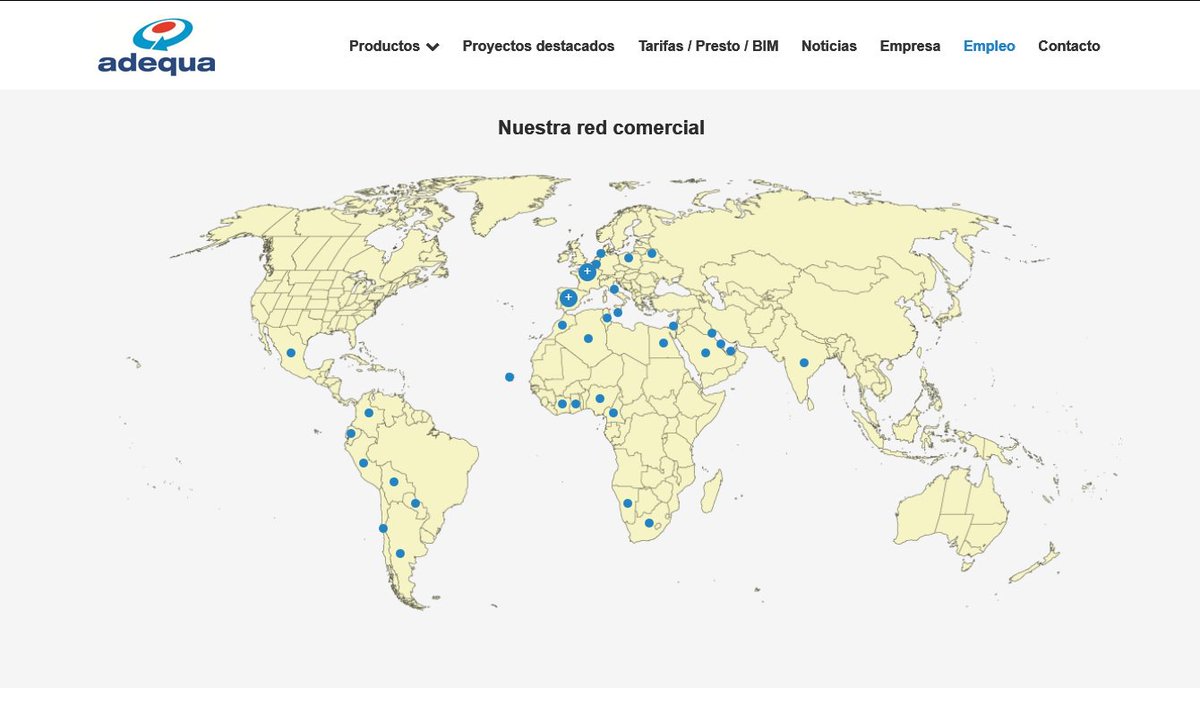Click the Nuestra red comercial heading
This screenshot has width=1200, height=704.
601,128
